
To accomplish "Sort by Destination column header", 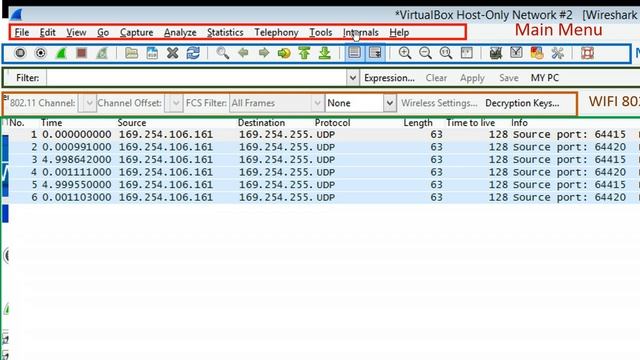I will point(261,122).
